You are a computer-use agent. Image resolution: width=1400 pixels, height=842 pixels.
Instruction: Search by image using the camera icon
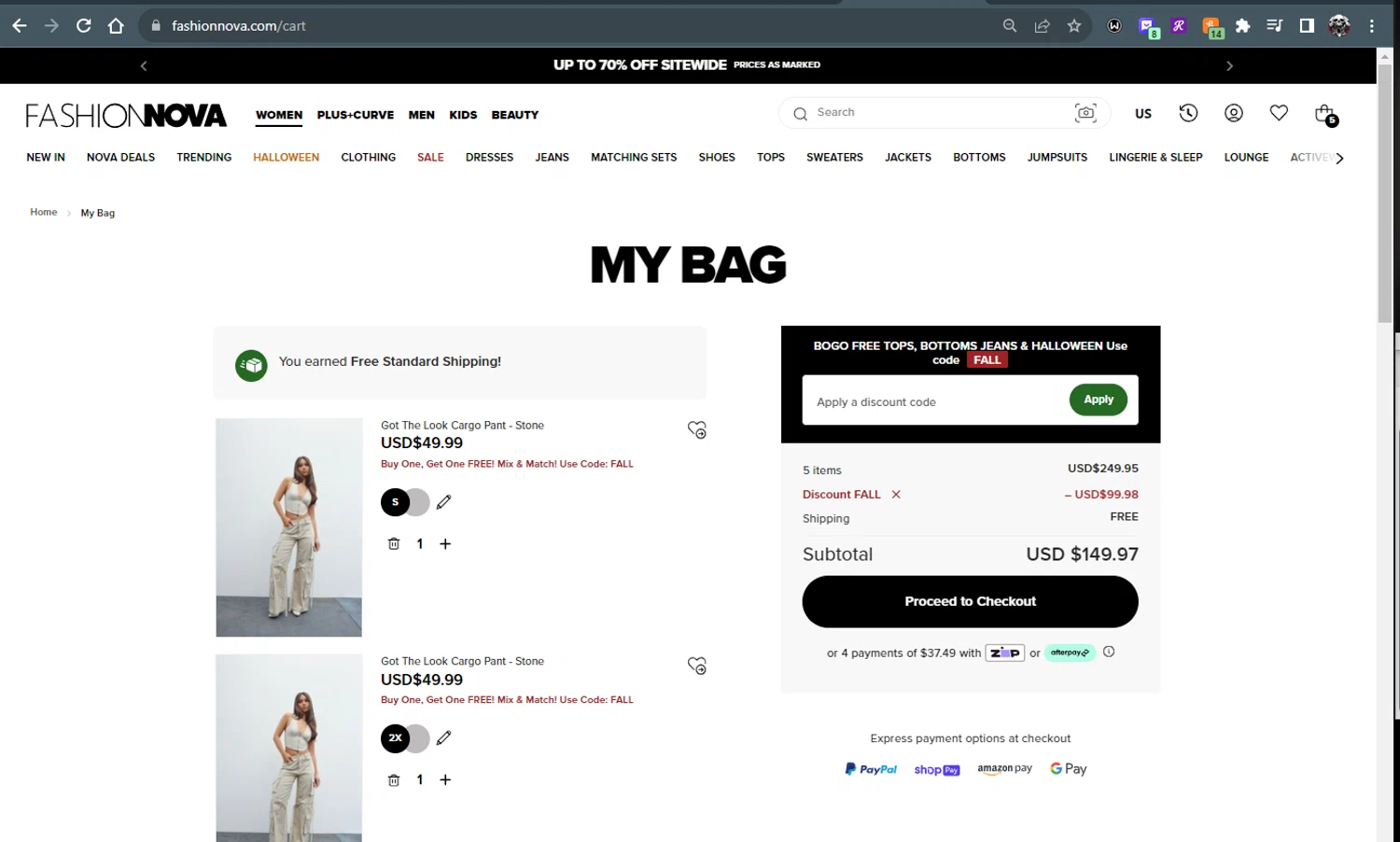(1085, 113)
